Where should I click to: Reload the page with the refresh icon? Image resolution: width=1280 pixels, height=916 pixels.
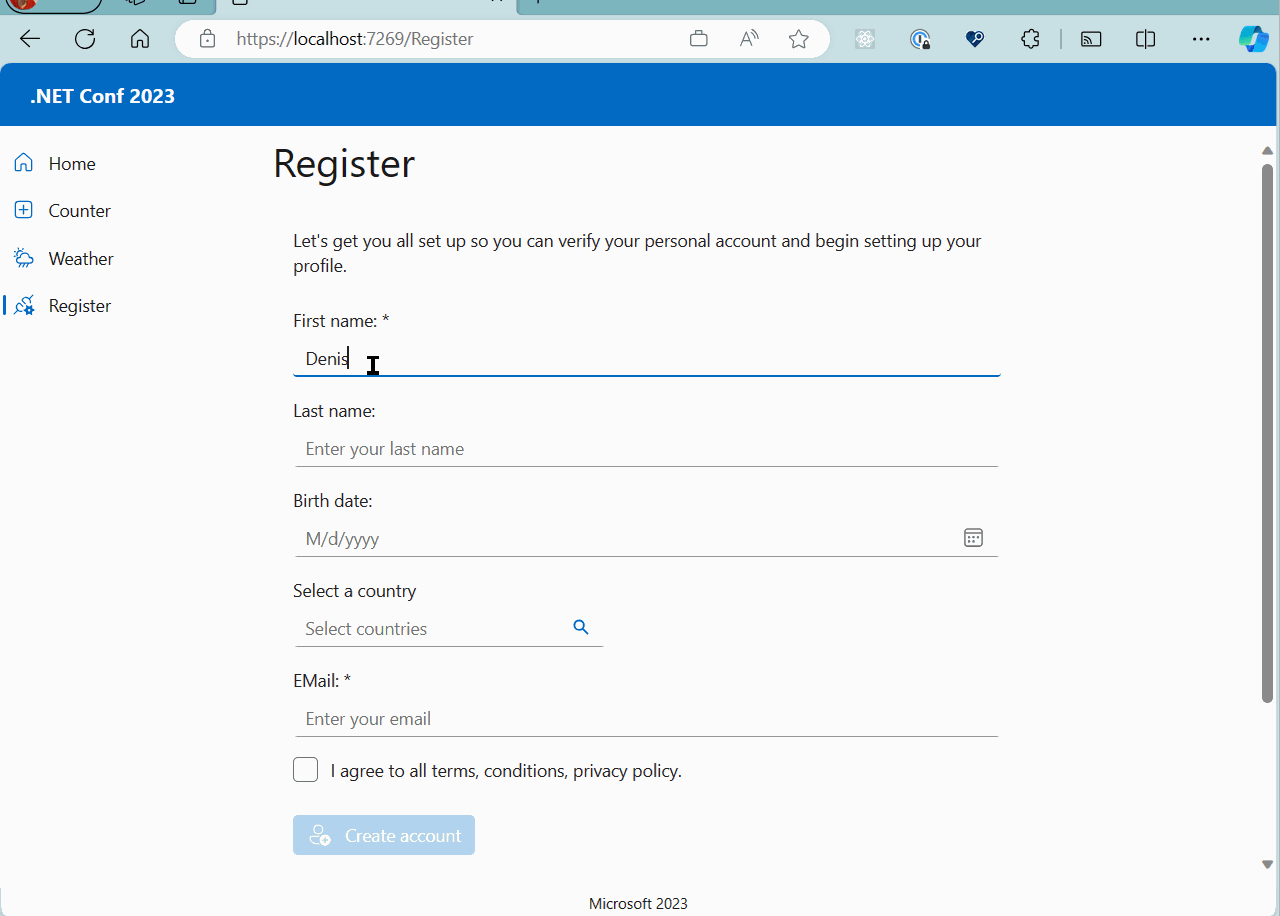pos(85,39)
